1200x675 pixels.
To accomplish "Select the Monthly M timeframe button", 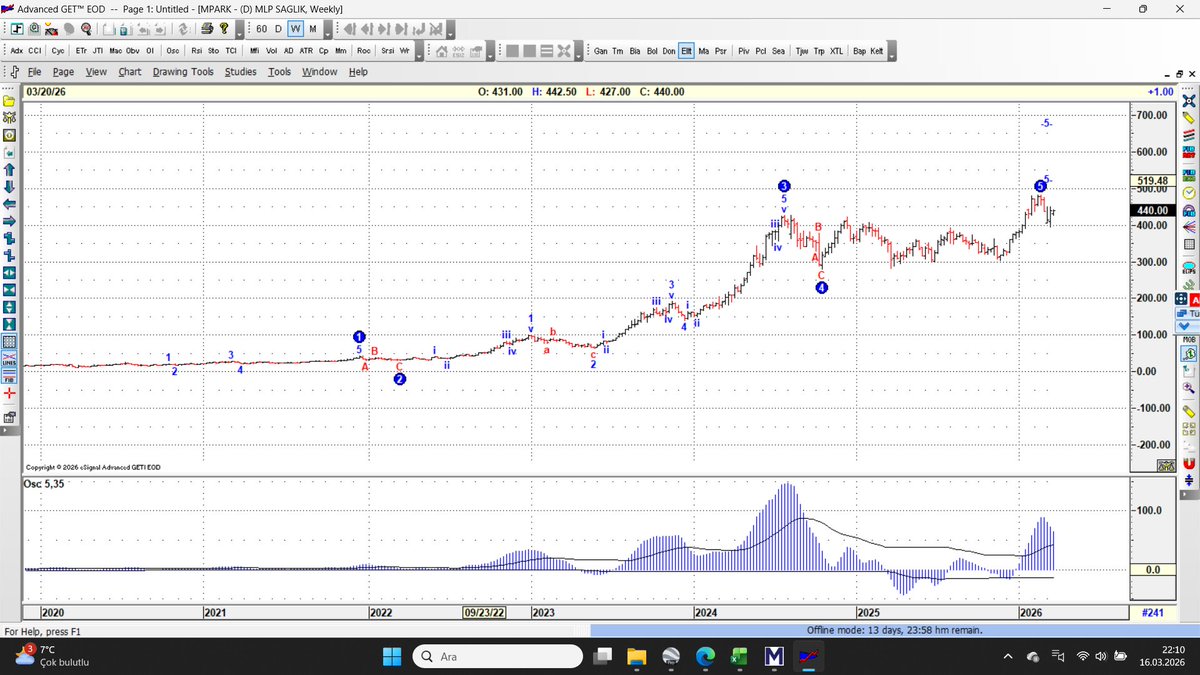I will [x=313, y=29].
